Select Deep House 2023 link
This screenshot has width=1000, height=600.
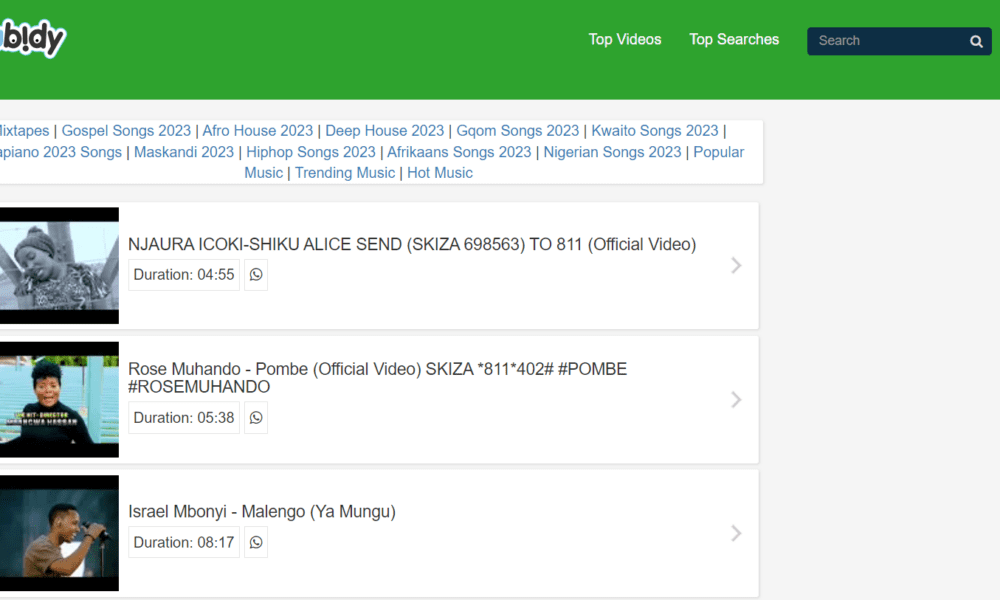(x=385, y=131)
